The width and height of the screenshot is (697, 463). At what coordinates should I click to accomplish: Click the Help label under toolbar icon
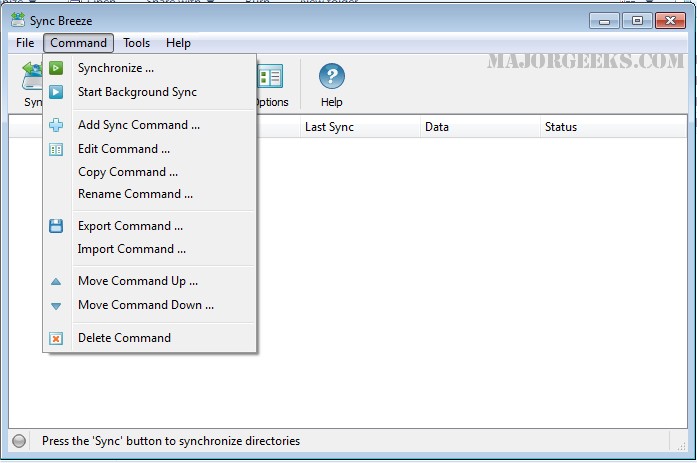(332, 102)
